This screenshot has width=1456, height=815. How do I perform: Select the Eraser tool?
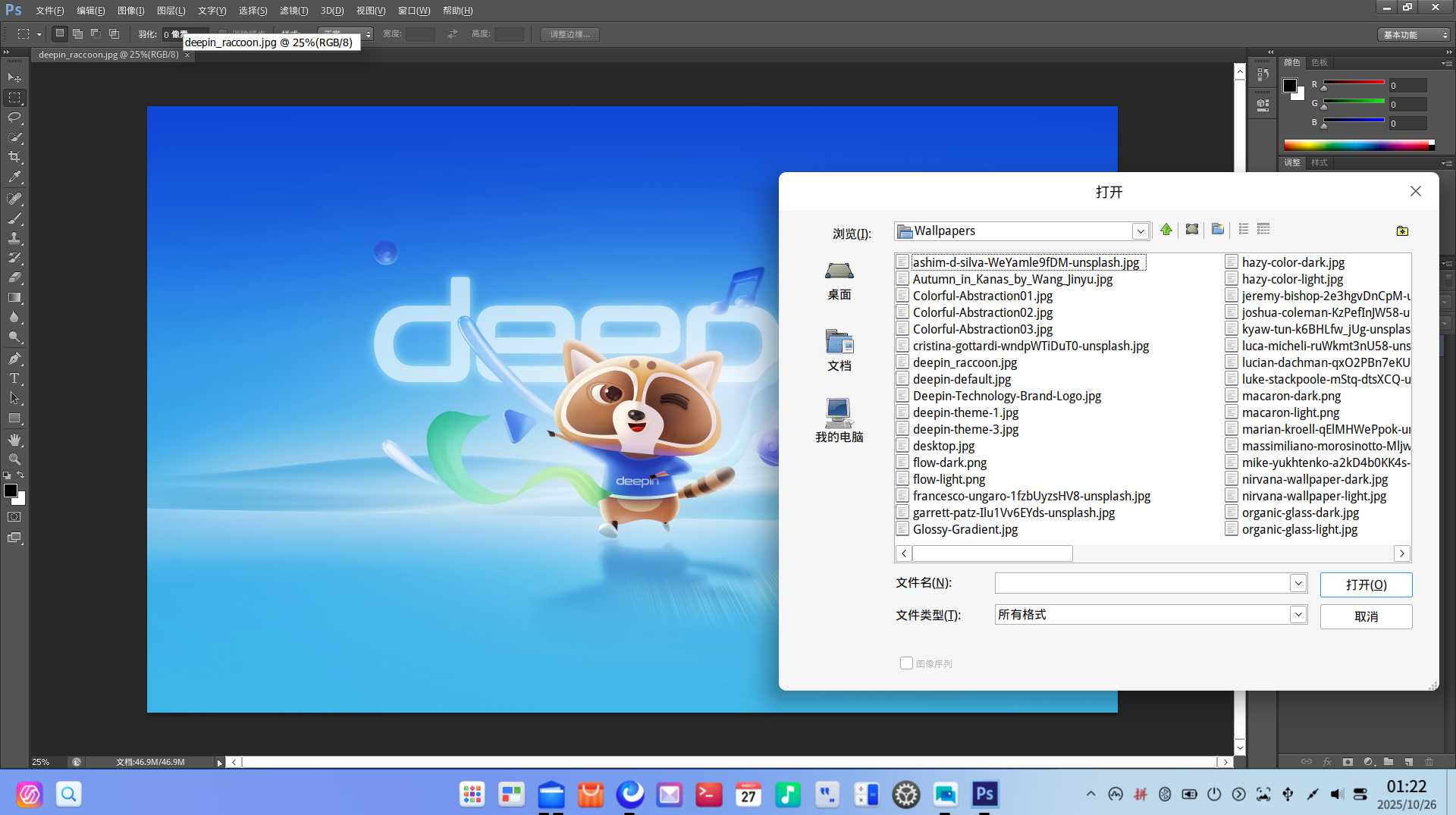(x=14, y=277)
